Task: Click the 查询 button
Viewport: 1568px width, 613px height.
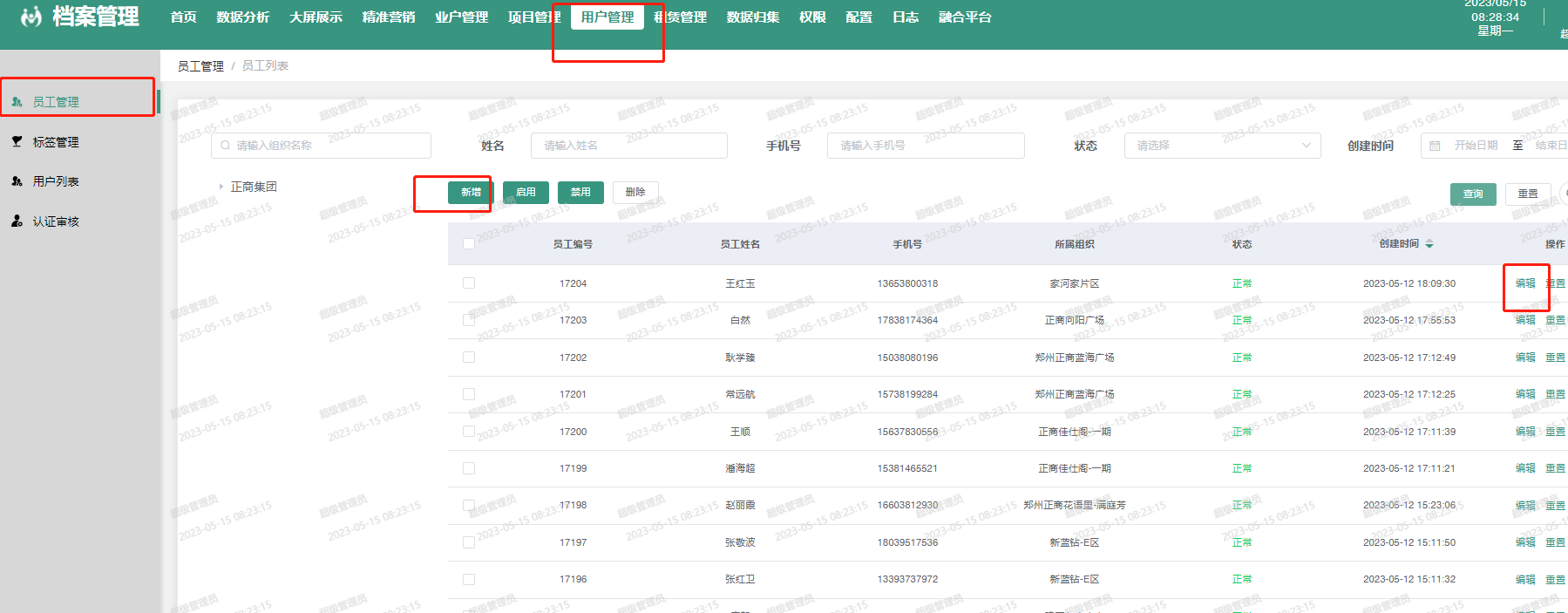Action: click(1473, 194)
